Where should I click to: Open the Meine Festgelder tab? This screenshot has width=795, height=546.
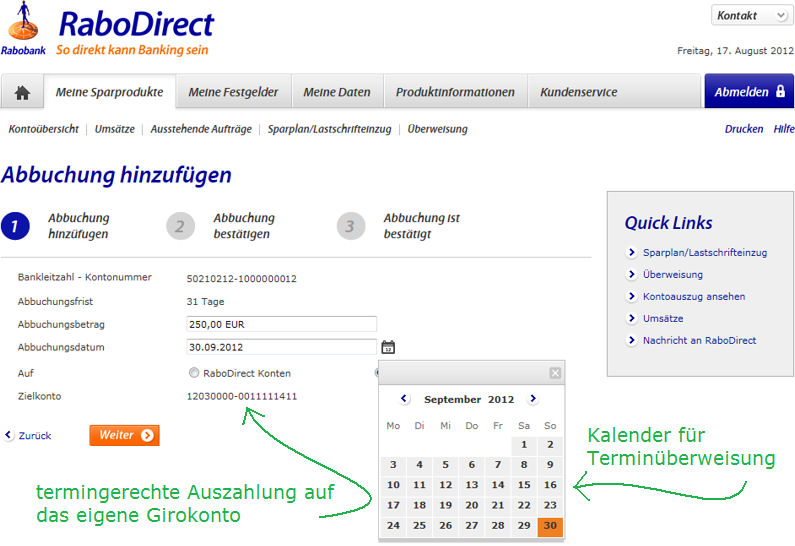[233, 92]
